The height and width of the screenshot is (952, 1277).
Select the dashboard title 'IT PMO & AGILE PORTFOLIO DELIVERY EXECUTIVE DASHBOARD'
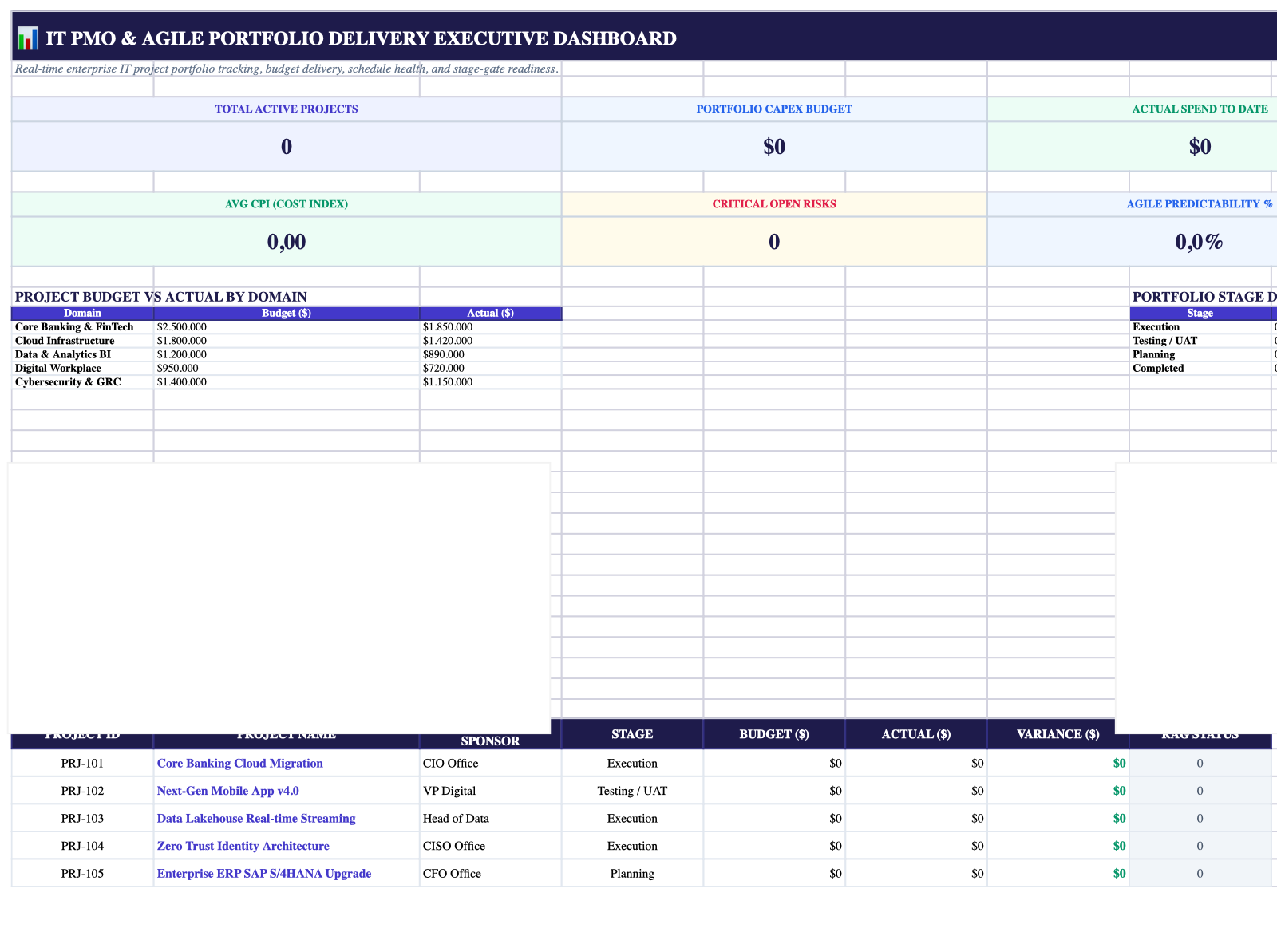pos(361,38)
